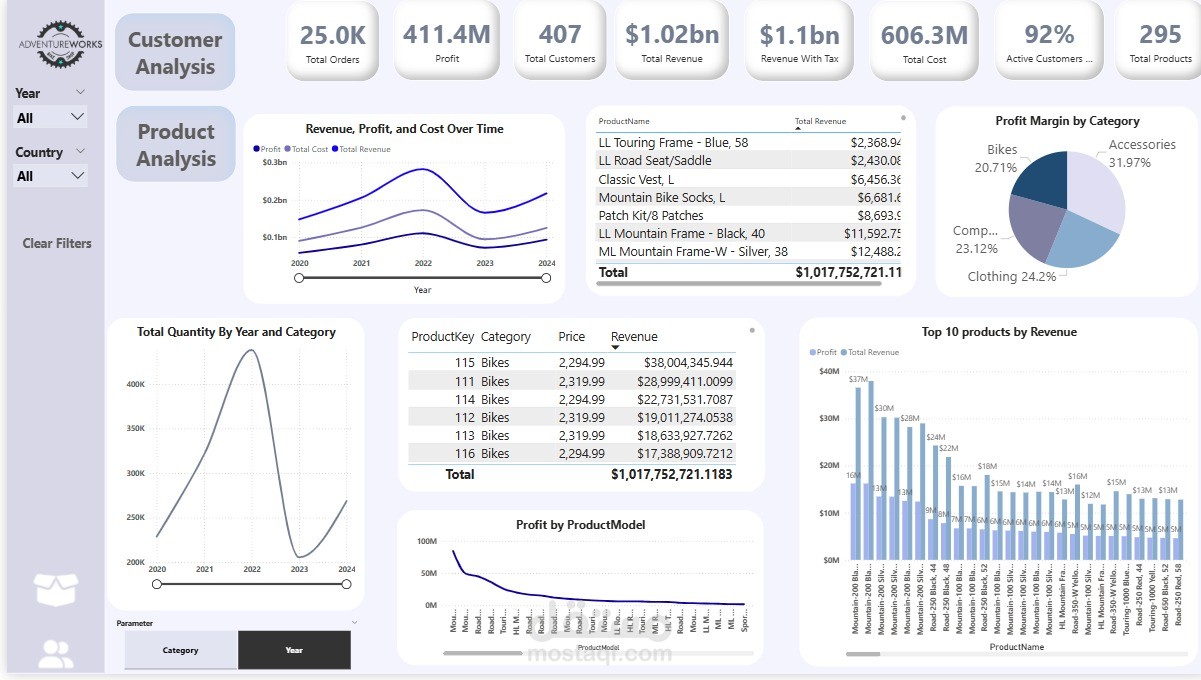Grab the 2024 handle on Revenue chart slider
Image resolution: width=1201 pixels, height=680 pixels.
(x=546, y=278)
